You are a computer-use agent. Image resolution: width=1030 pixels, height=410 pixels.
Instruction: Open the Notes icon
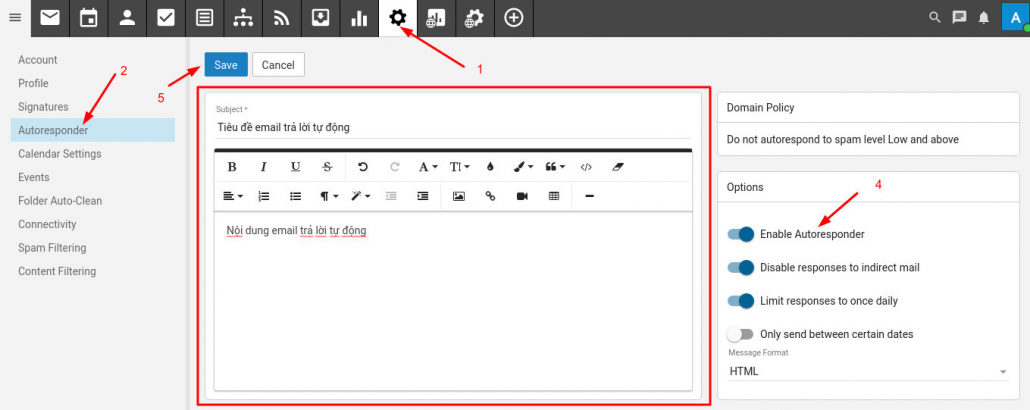tap(204, 18)
